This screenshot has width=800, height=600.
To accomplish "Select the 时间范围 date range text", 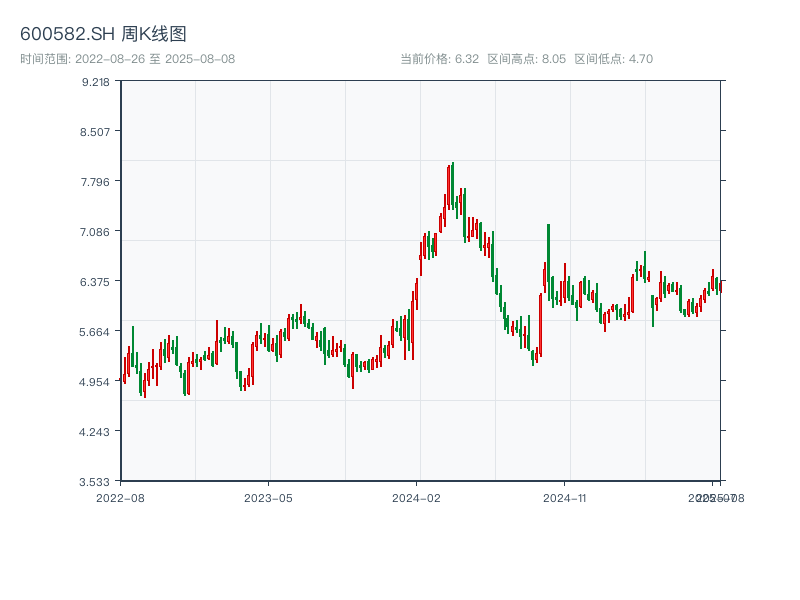I will (x=128, y=59).
